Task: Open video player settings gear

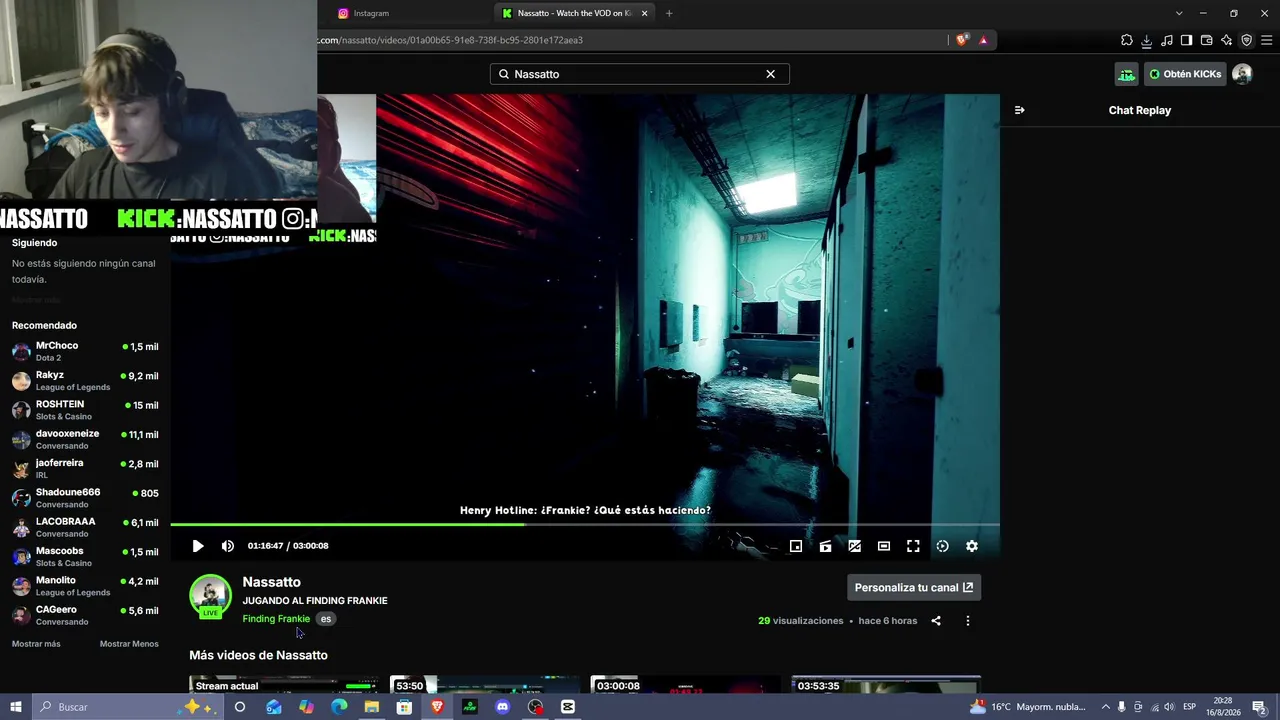Action: click(x=972, y=546)
